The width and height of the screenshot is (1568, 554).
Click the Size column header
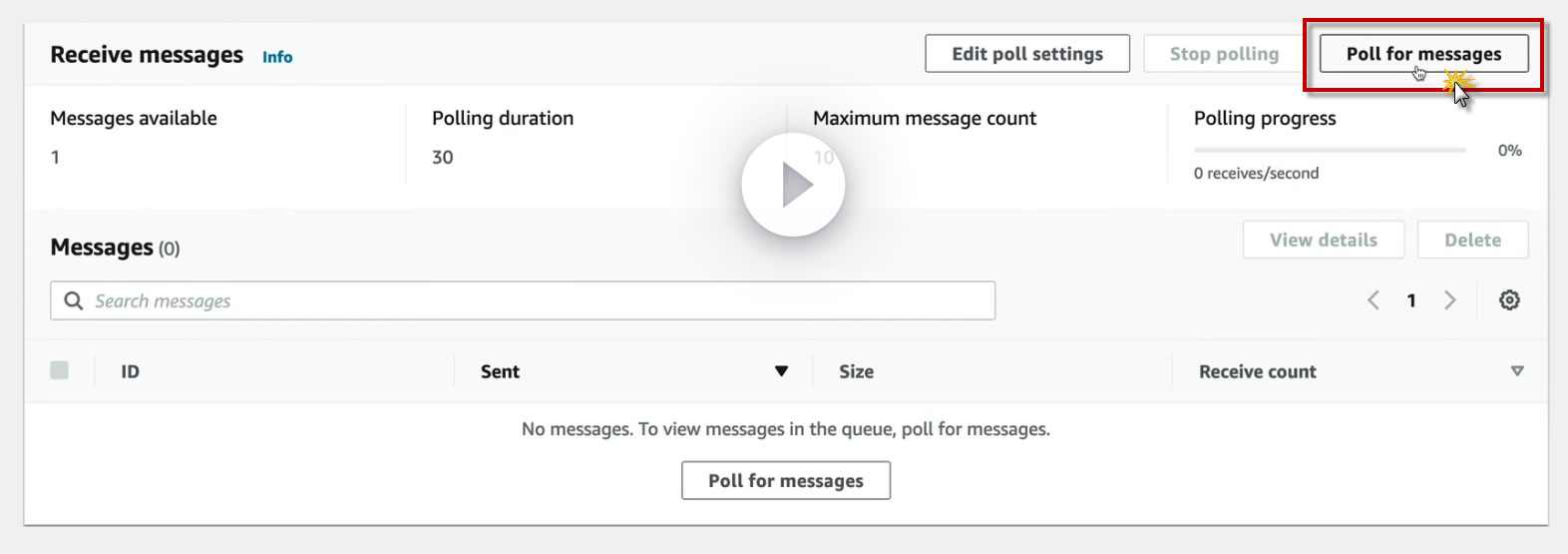click(x=856, y=371)
